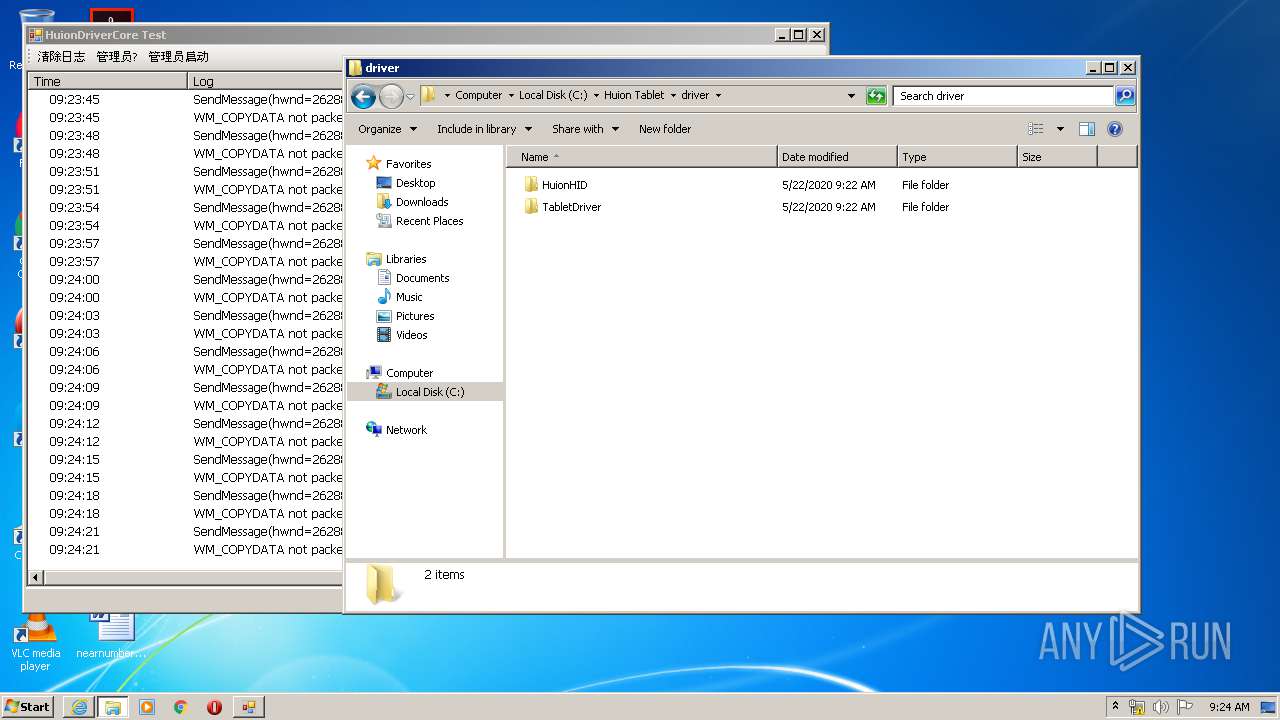Click the 9:24 AM clock

pyautogui.click(x=1229, y=707)
